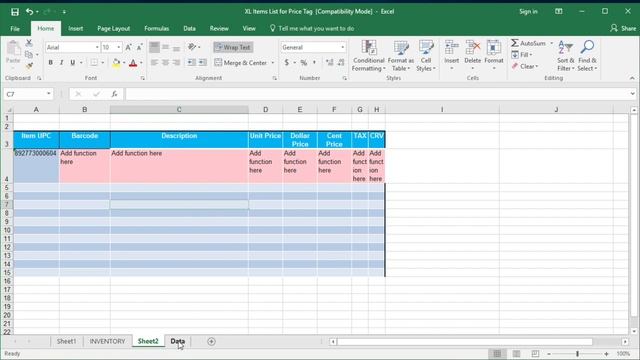Toggle Bold formatting
The image size is (640, 360).
50,62
